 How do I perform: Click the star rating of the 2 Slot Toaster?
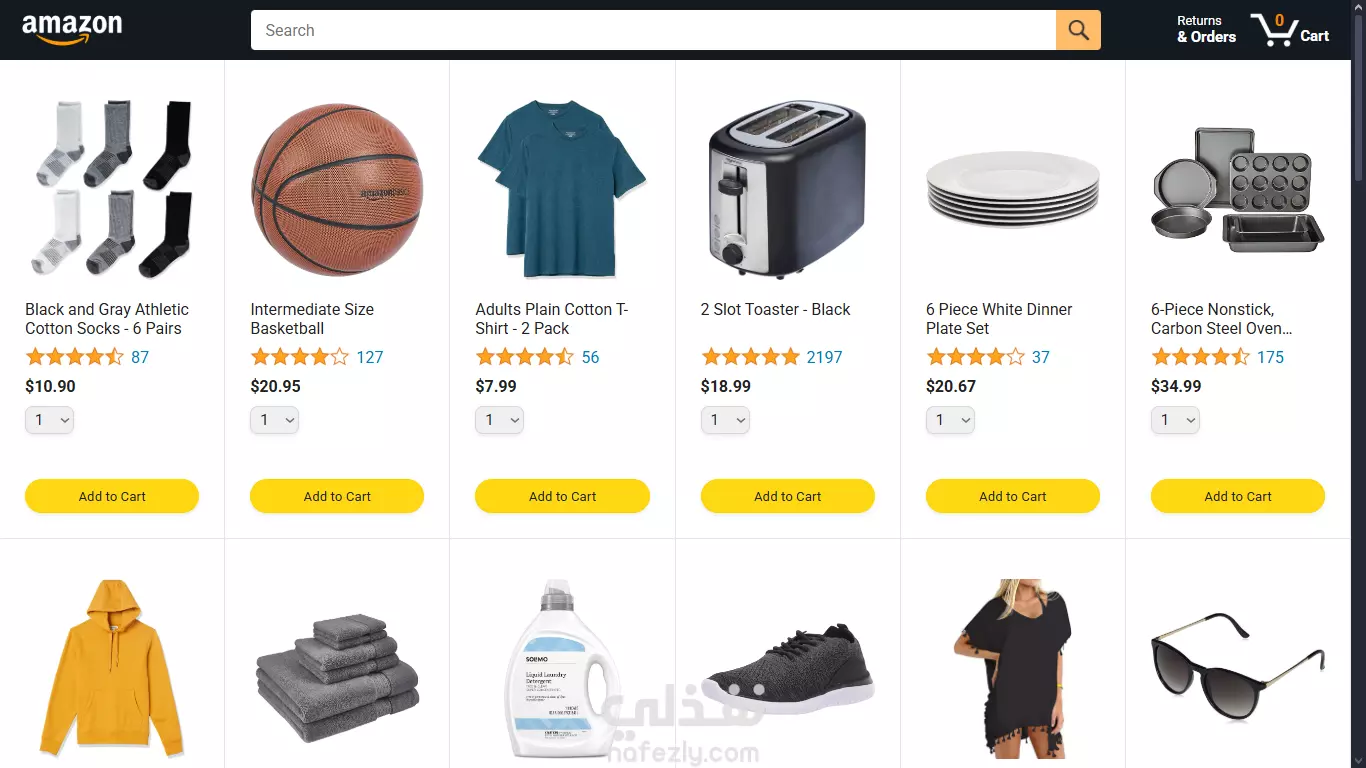coord(750,357)
